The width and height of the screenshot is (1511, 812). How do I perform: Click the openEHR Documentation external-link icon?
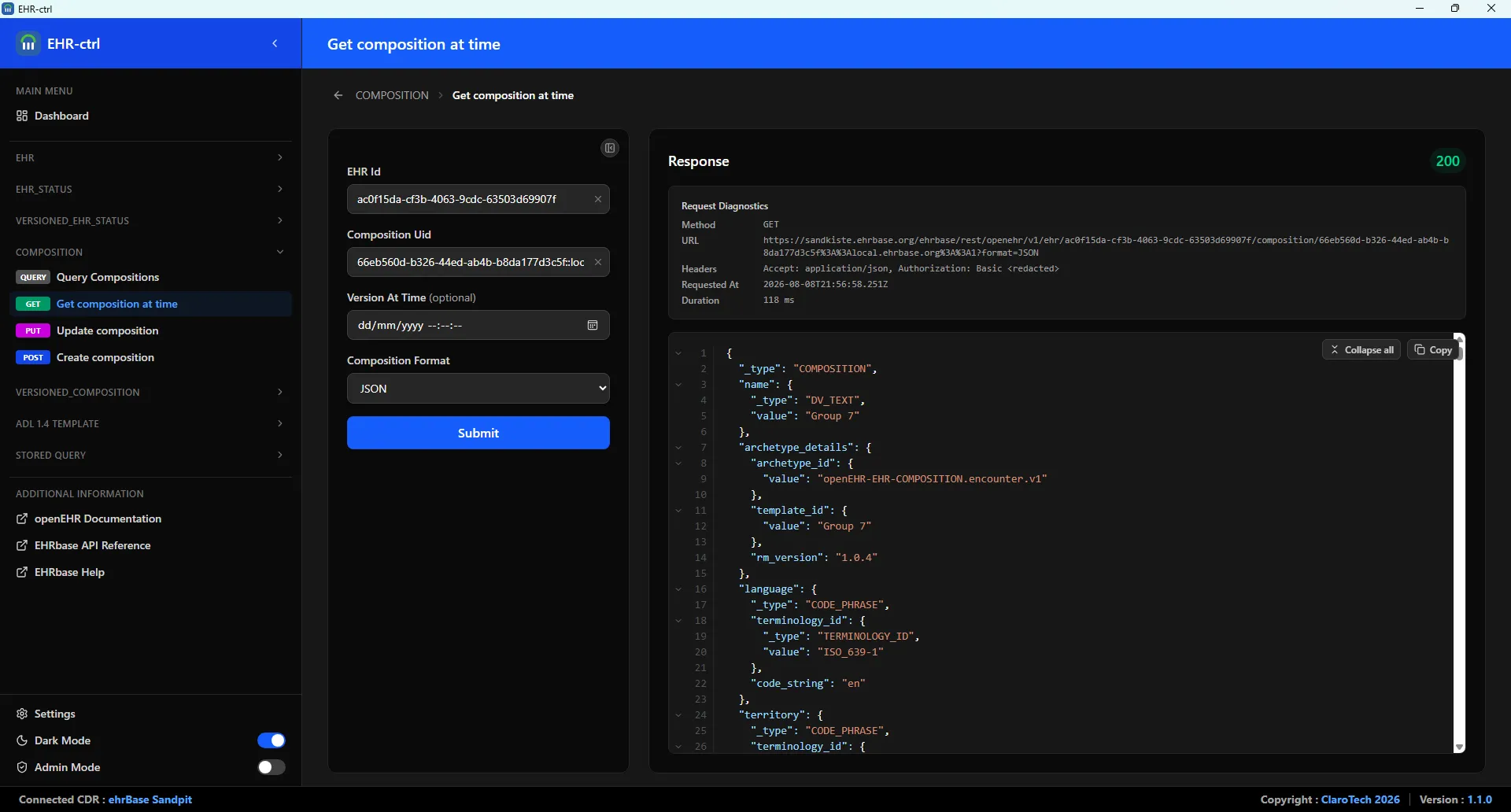22,519
